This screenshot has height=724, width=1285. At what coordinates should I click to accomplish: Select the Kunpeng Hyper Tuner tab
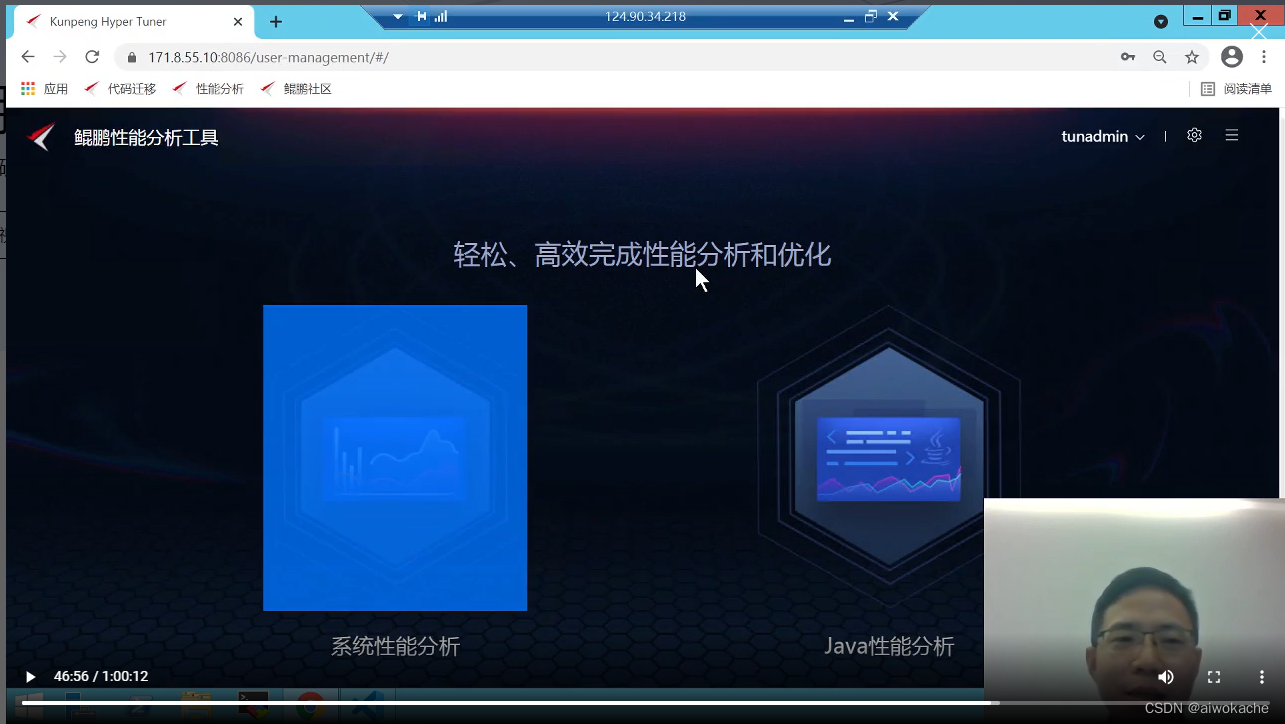(x=132, y=22)
